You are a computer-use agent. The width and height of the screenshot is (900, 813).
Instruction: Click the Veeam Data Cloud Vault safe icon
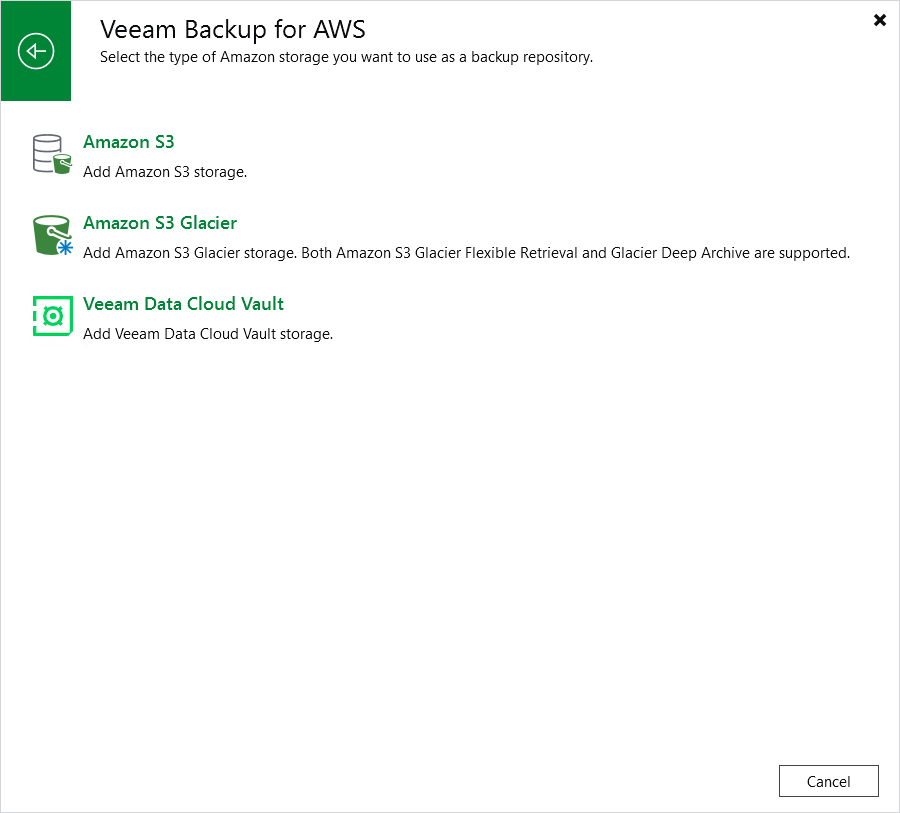point(52,316)
